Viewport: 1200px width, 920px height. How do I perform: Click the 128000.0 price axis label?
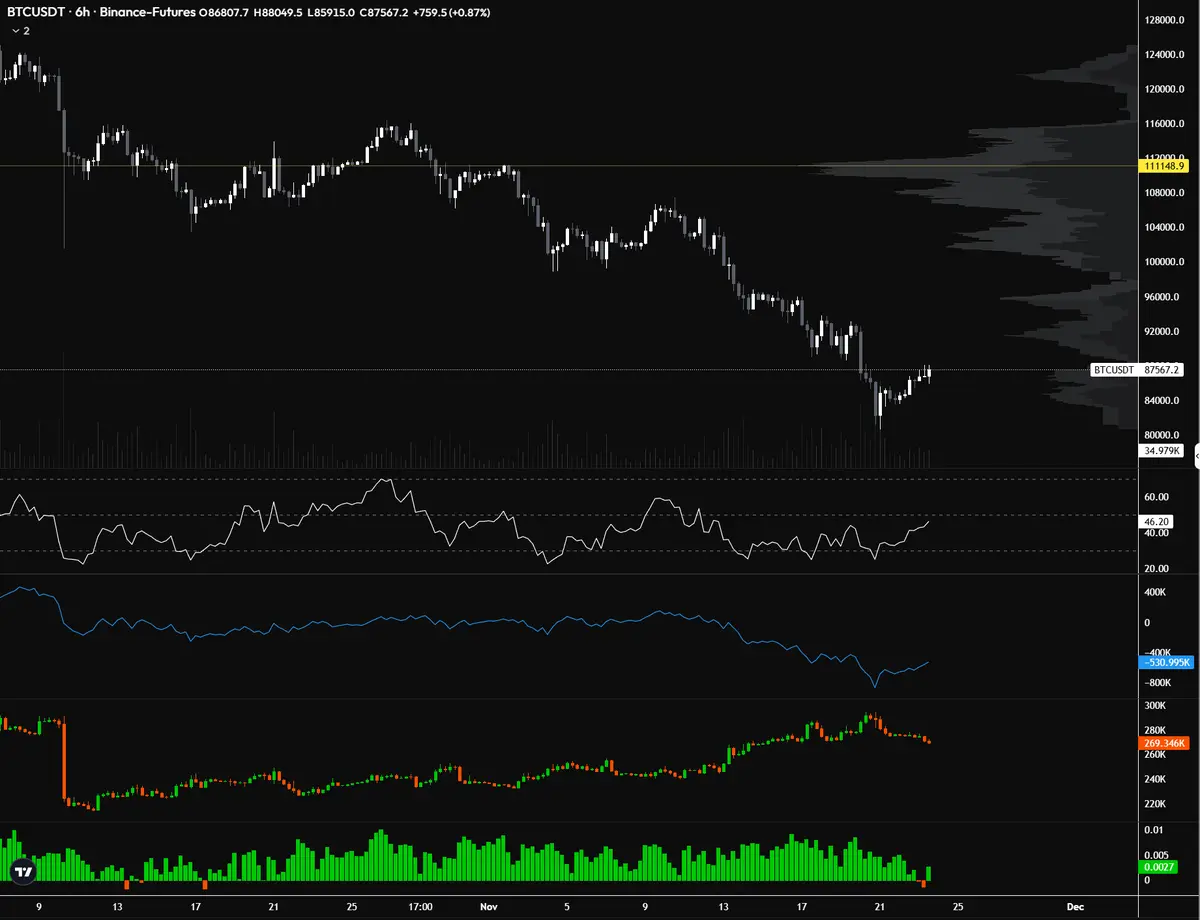(1164, 20)
